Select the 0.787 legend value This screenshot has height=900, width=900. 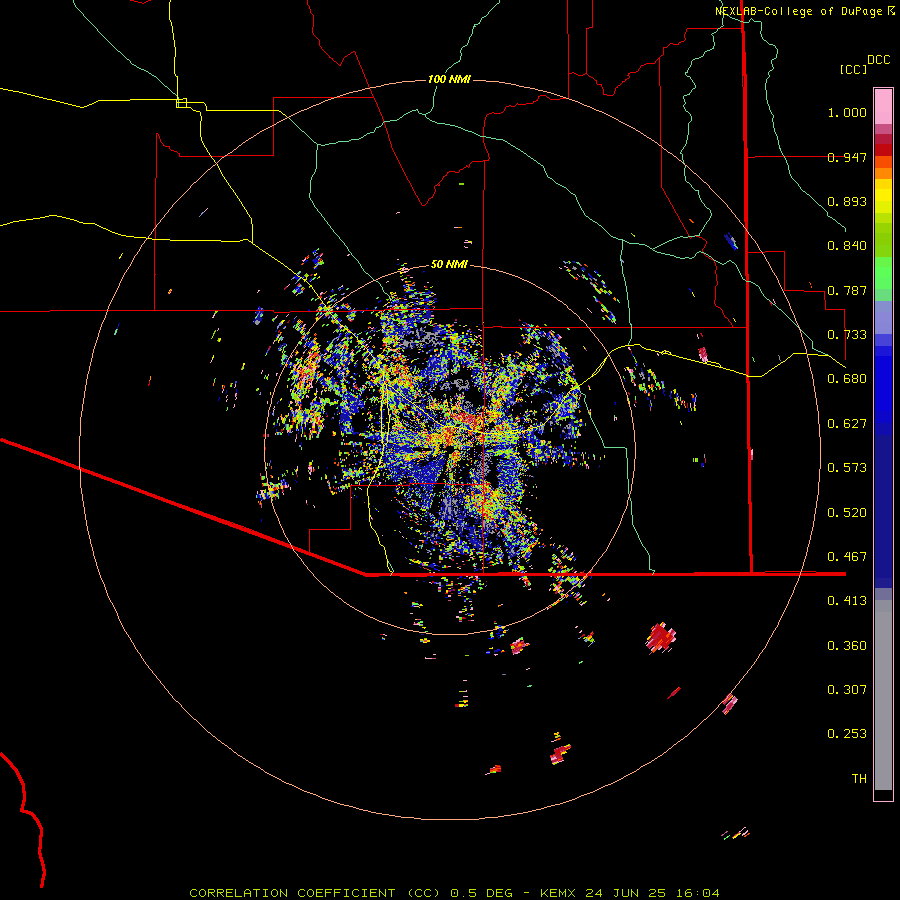pyautogui.click(x=847, y=290)
